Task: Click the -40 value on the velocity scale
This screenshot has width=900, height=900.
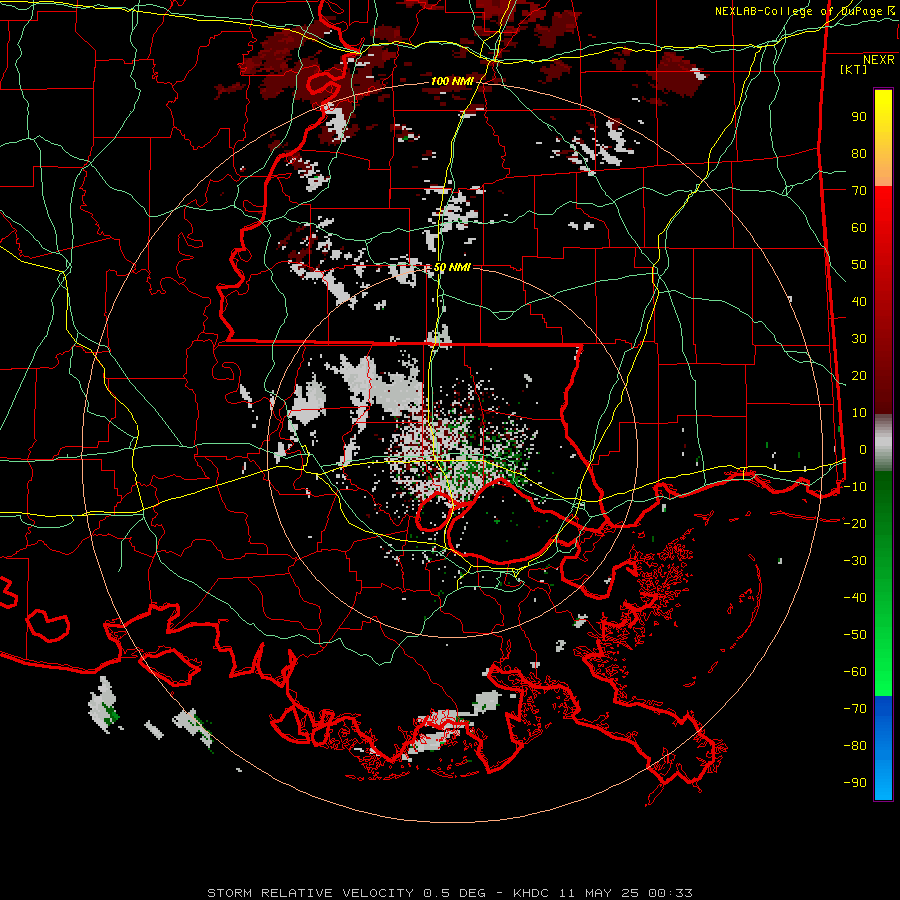Action: (x=855, y=598)
